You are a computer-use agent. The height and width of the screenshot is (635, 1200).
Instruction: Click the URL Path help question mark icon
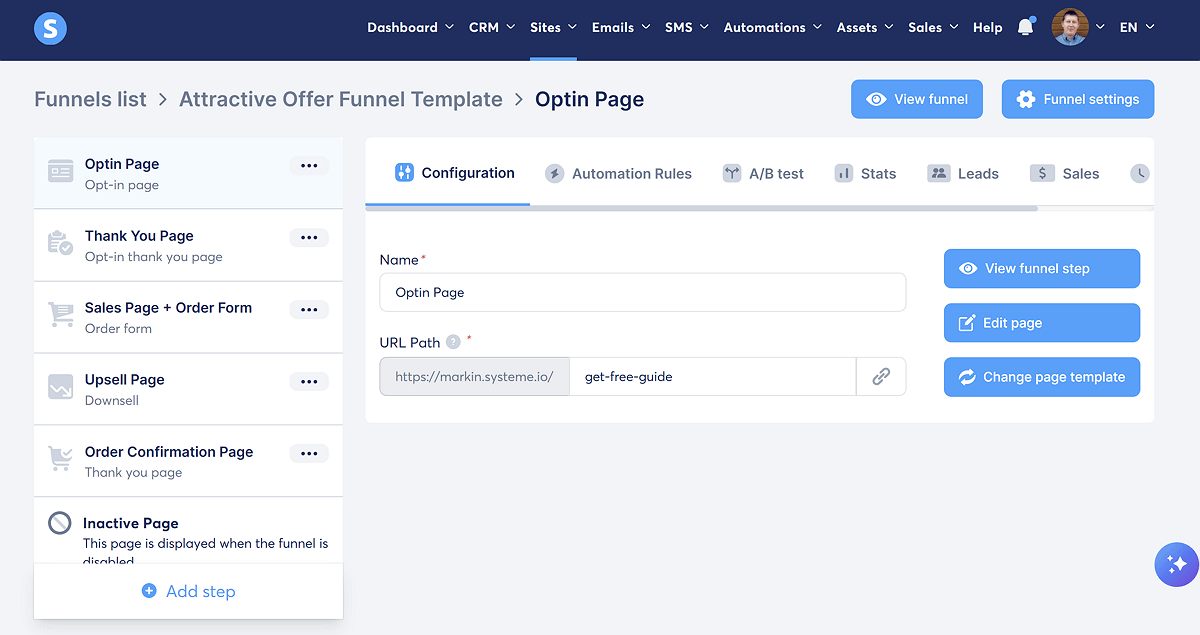453,342
